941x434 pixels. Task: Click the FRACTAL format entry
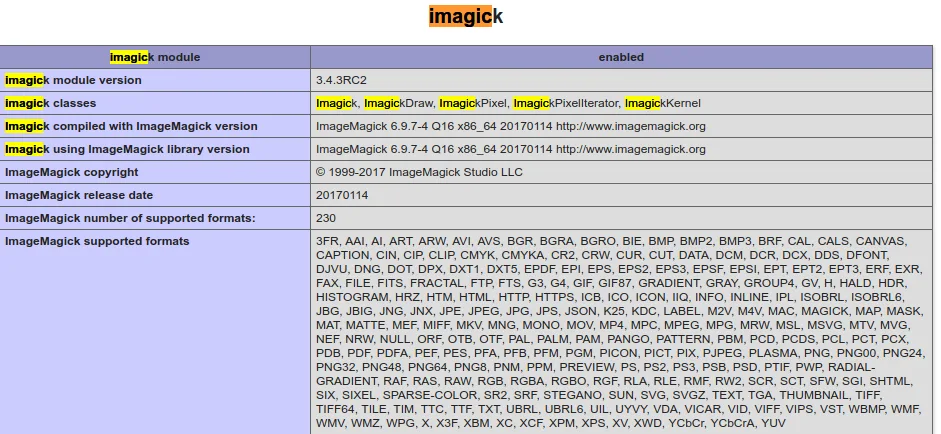[436, 283]
